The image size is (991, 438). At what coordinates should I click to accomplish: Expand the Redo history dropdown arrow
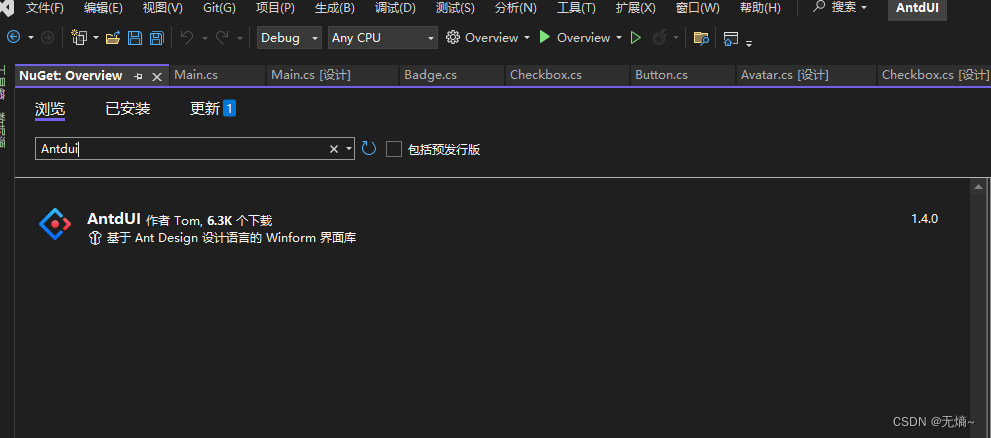pyautogui.click(x=240, y=39)
